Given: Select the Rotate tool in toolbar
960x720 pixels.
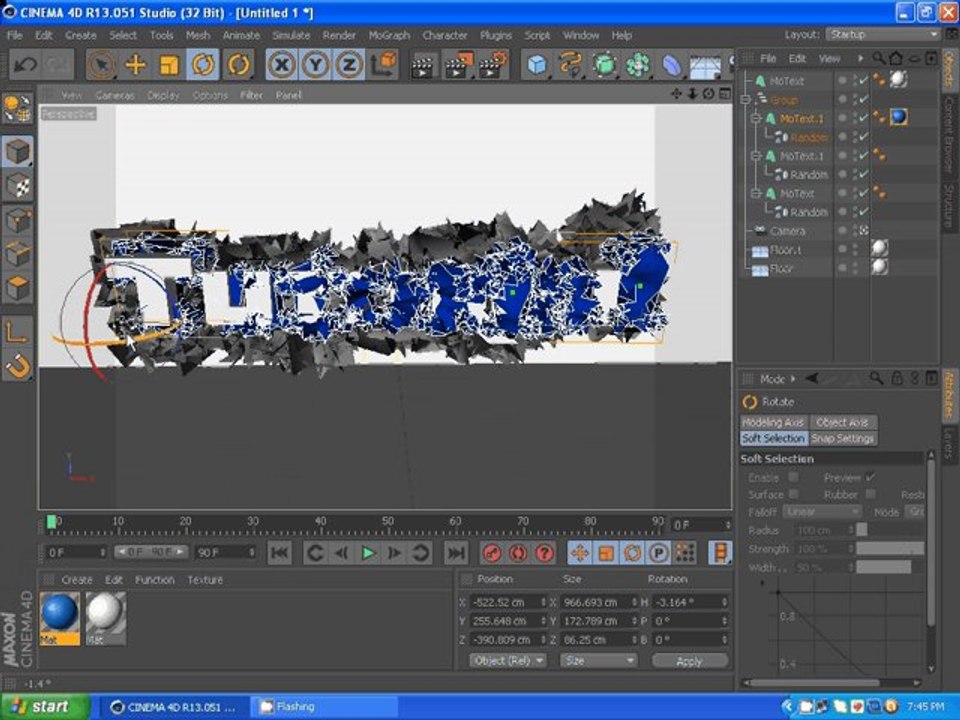Looking at the screenshot, I should click(x=203, y=64).
